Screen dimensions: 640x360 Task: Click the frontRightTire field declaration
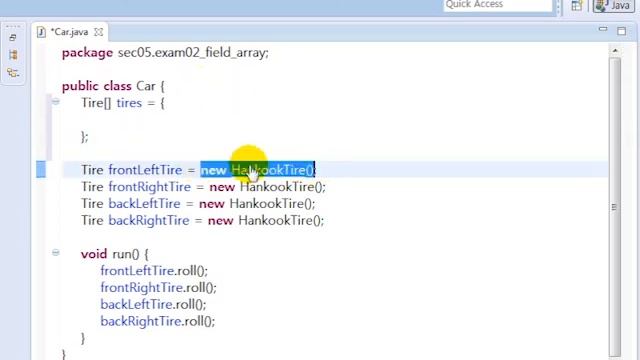point(203,187)
